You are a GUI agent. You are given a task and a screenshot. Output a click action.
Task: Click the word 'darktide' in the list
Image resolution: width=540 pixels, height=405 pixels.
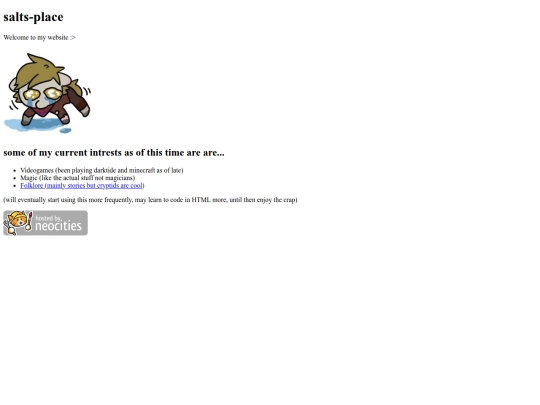point(105,170)
